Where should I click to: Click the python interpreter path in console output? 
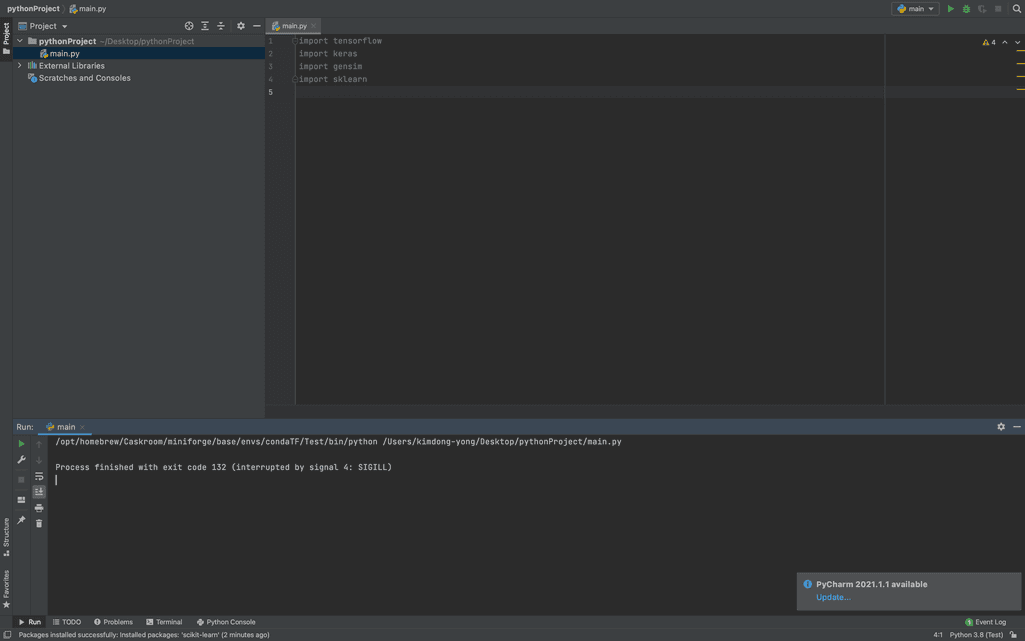click(216, 442)
